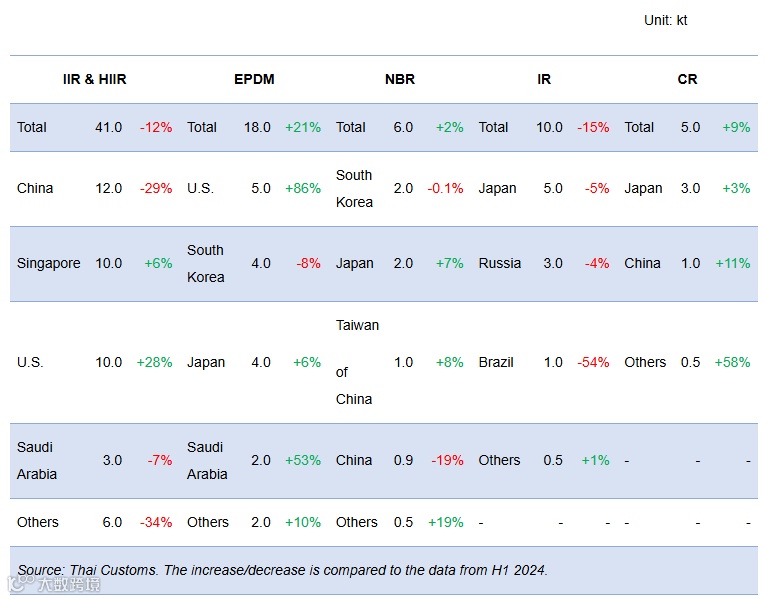Image resolution: width=765 pixels, height=599 pixels.
Task: Select the EPDM column header
Action: coord(254,79)
